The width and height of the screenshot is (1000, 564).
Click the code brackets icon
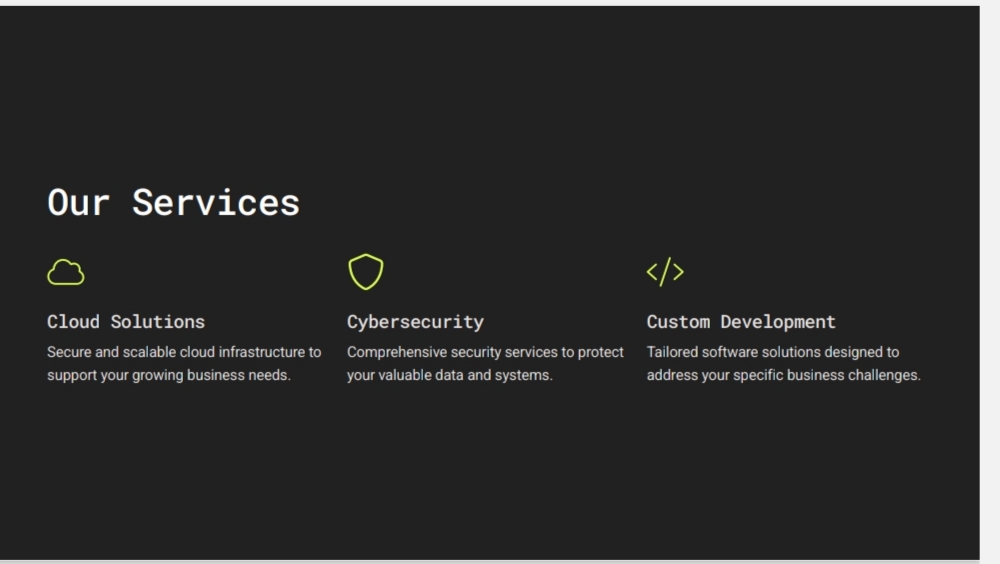pyautogui.click(x=665, y=272)
